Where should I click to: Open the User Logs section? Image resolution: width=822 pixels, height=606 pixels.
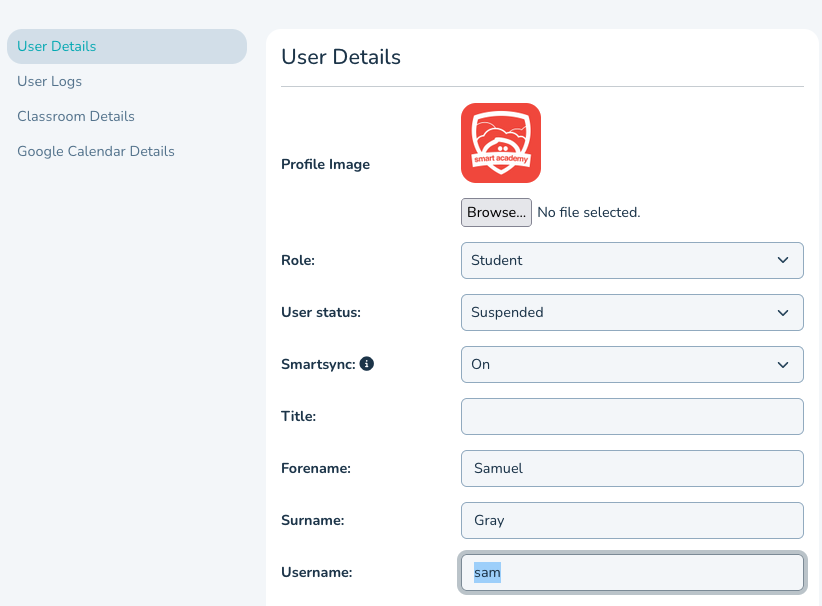50,81
